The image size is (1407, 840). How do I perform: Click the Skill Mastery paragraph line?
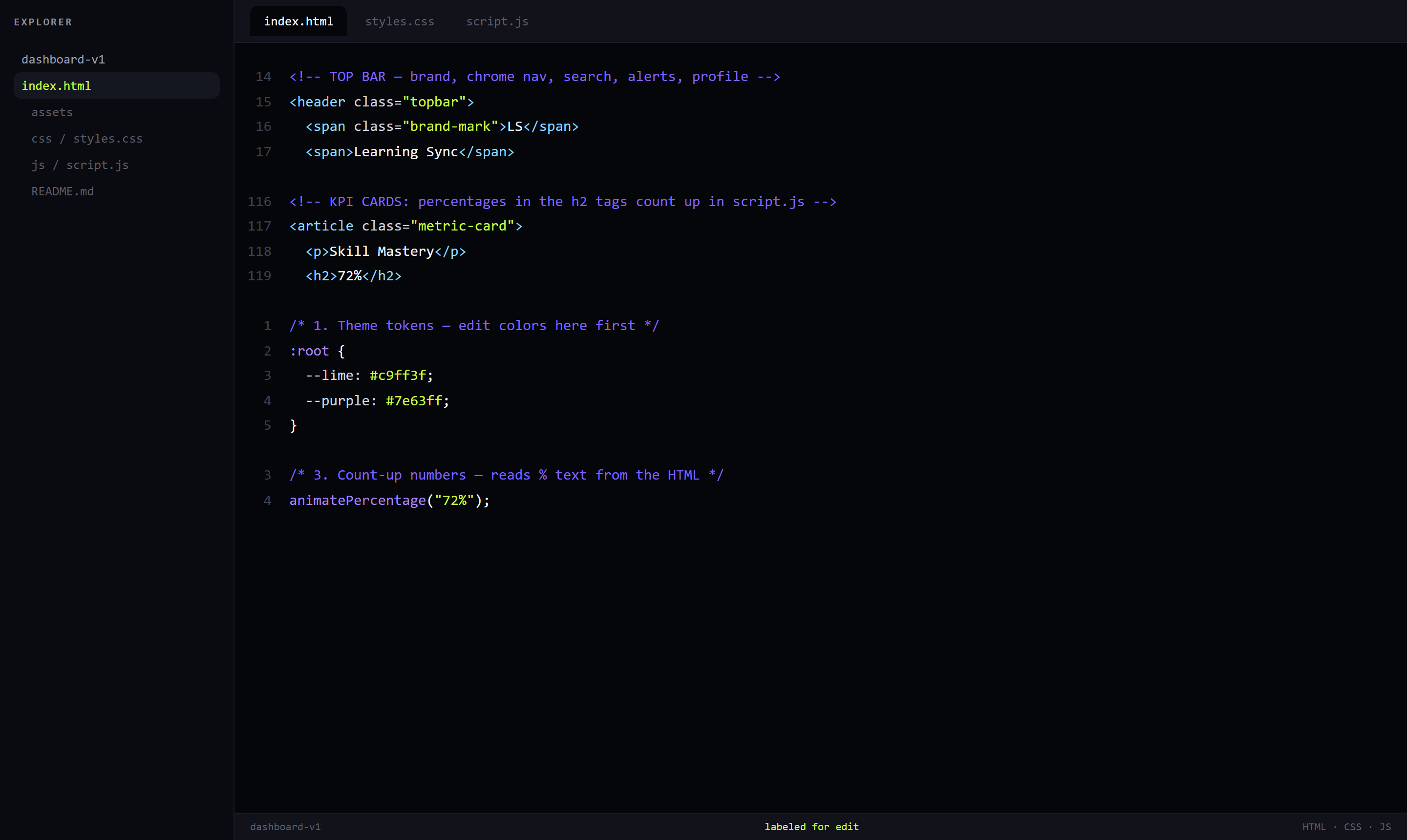point(385,252)
